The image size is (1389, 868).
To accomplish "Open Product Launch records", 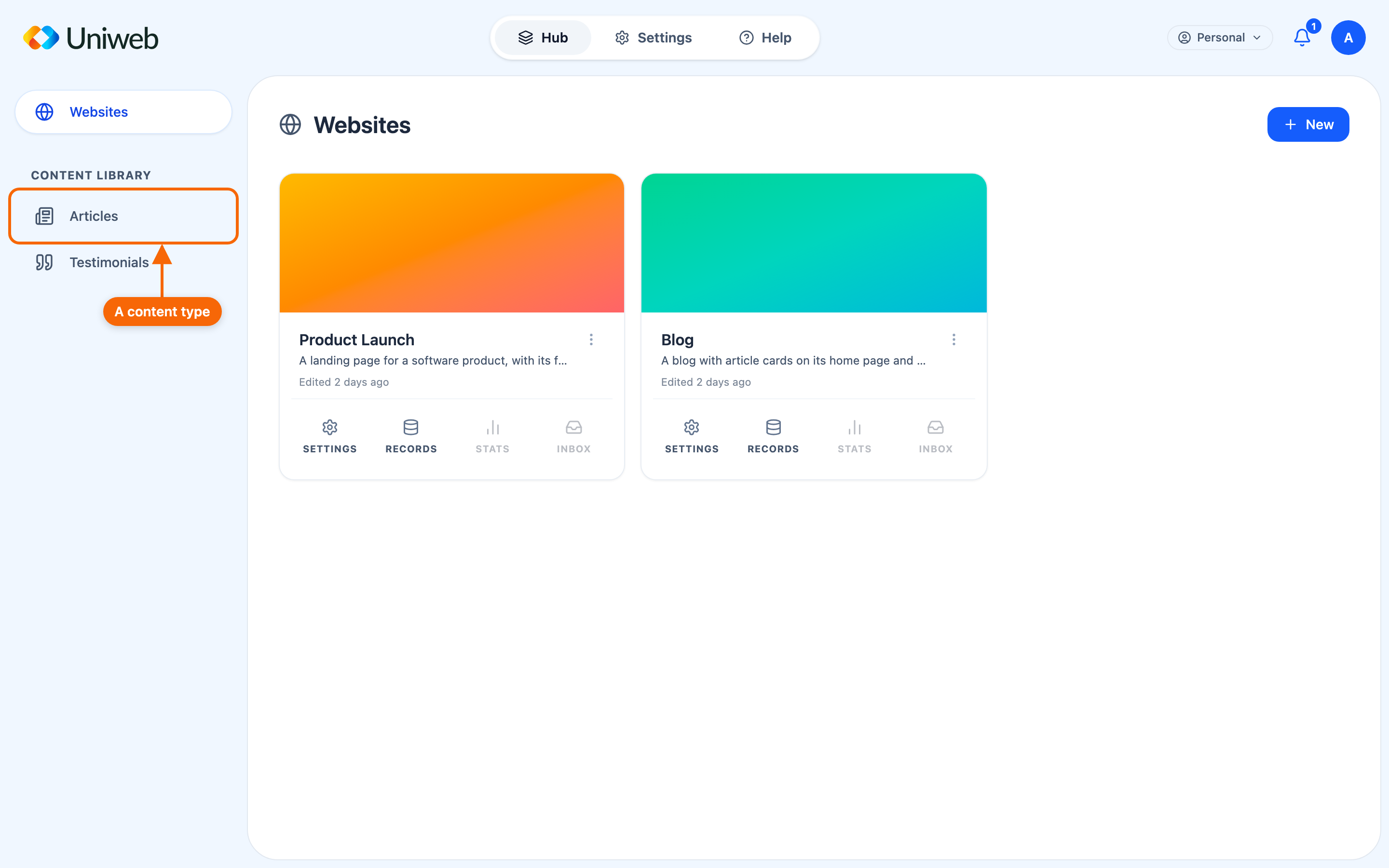I will [x=411, y=436].
